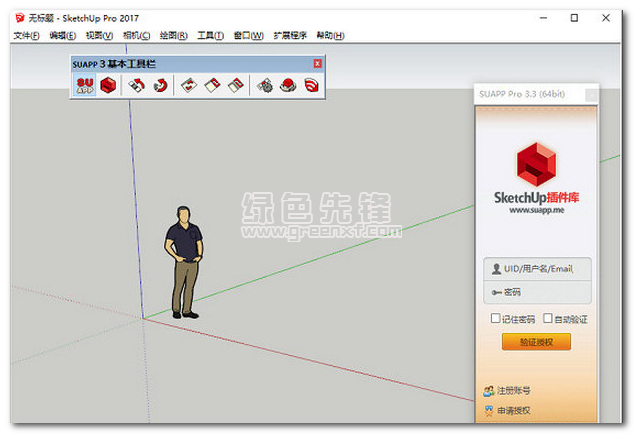Click the www.suapp.me link text

(x=537, y=210)
